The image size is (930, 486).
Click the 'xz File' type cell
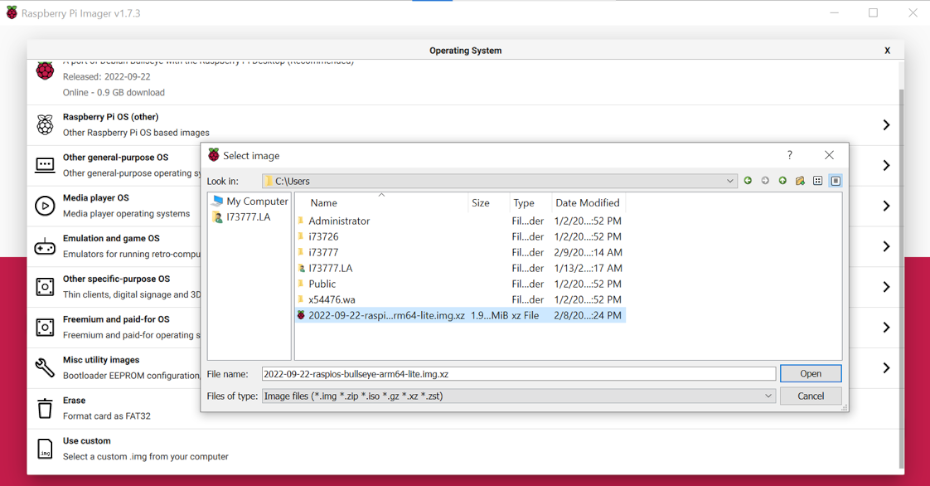pyautogui.click(x=525, y=315)
